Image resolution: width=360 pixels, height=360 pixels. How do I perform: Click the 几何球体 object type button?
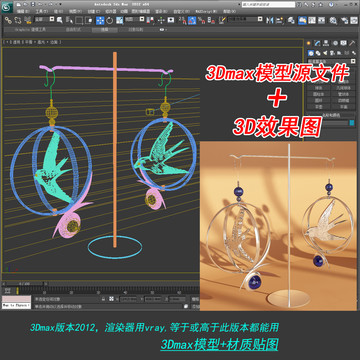coord(343,88)
